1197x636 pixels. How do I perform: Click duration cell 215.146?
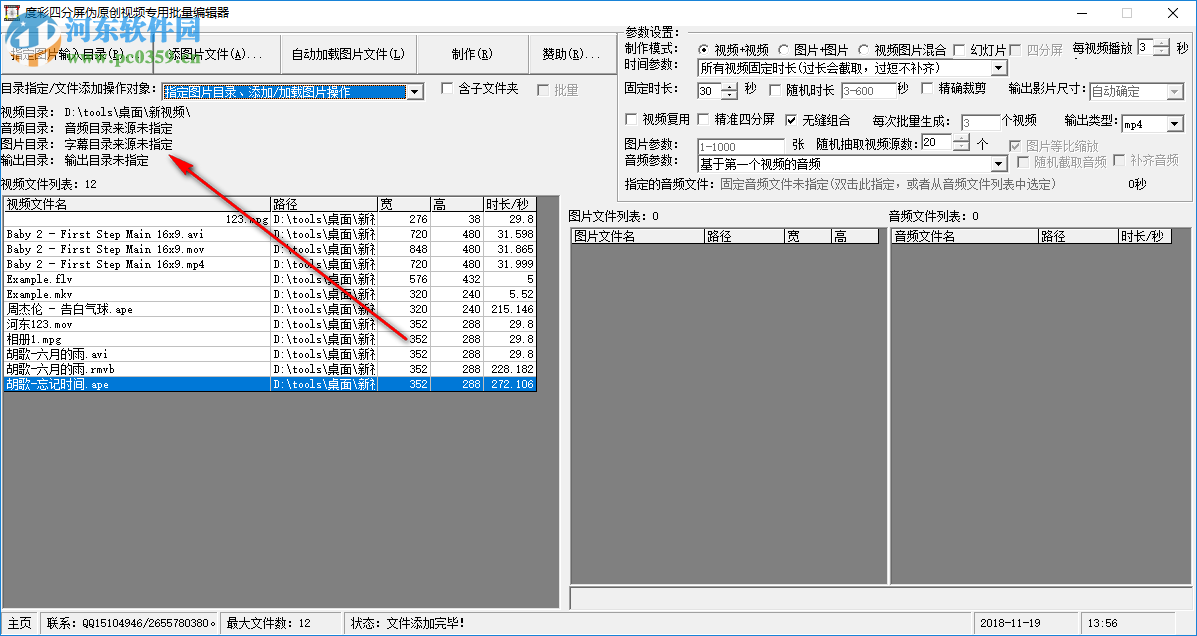pyautogui.click(x=510, y=309)
